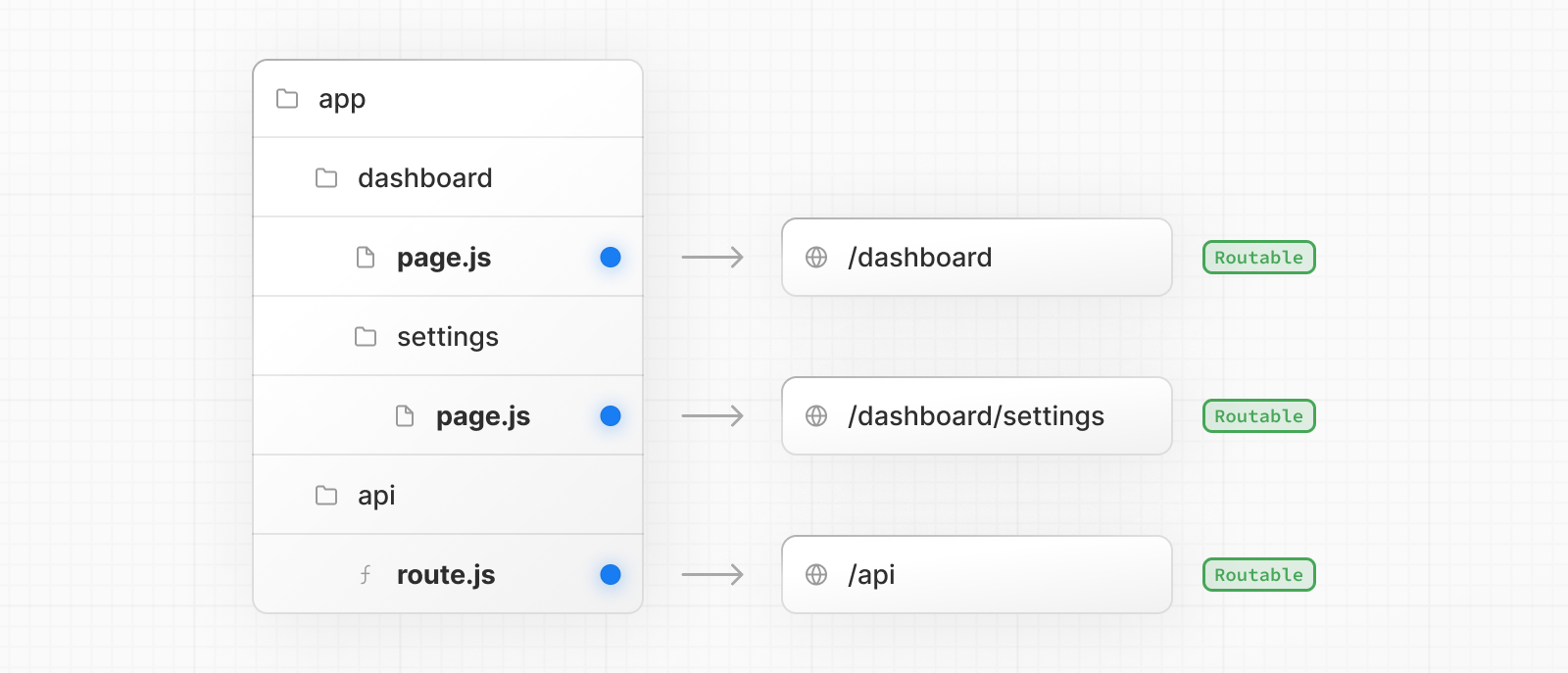This screenshot has height=673, width=1568.
Task: Click the api folder icon
Action: [x=326, y=496]
